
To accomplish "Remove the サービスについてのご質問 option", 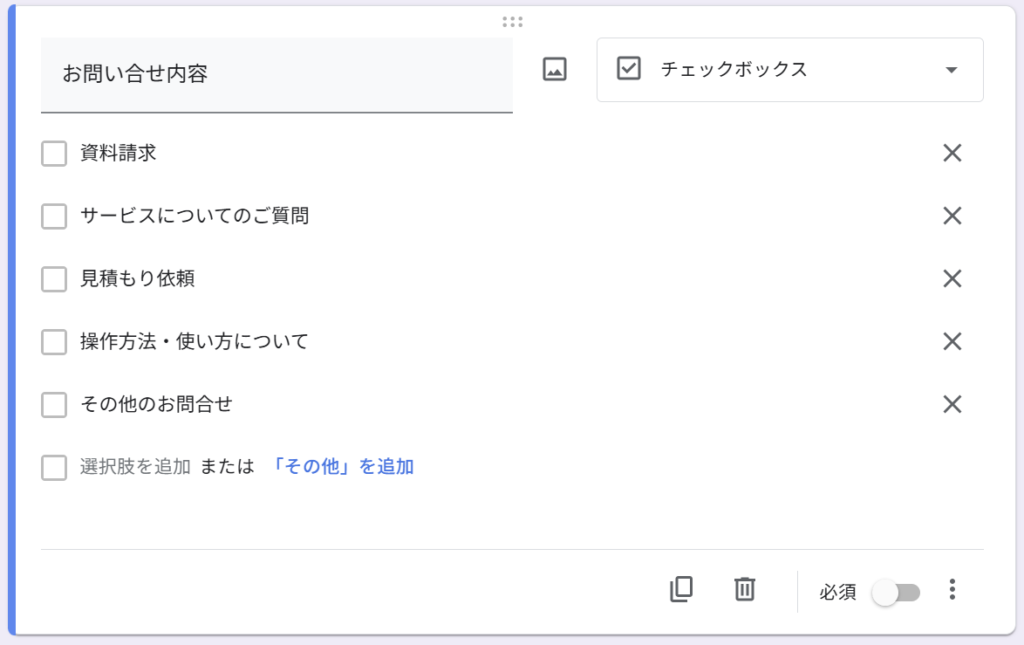I will coord(952,215).
